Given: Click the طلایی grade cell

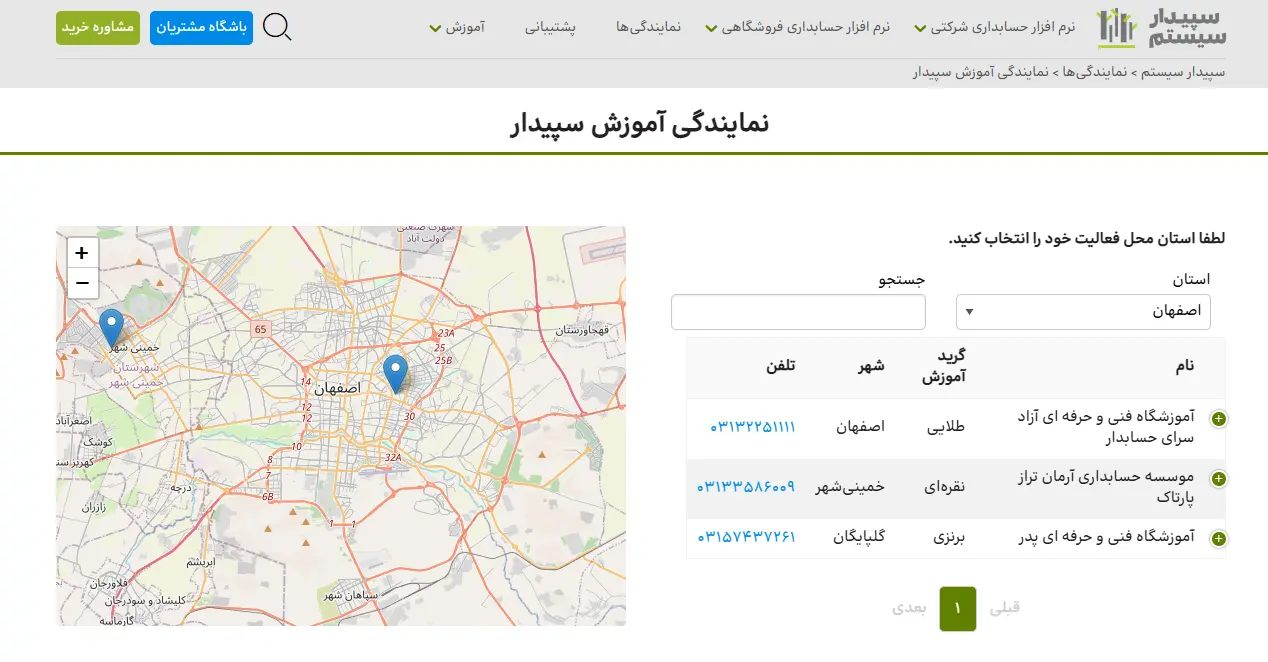Looking at the screenshot, I should pos(947,427).
